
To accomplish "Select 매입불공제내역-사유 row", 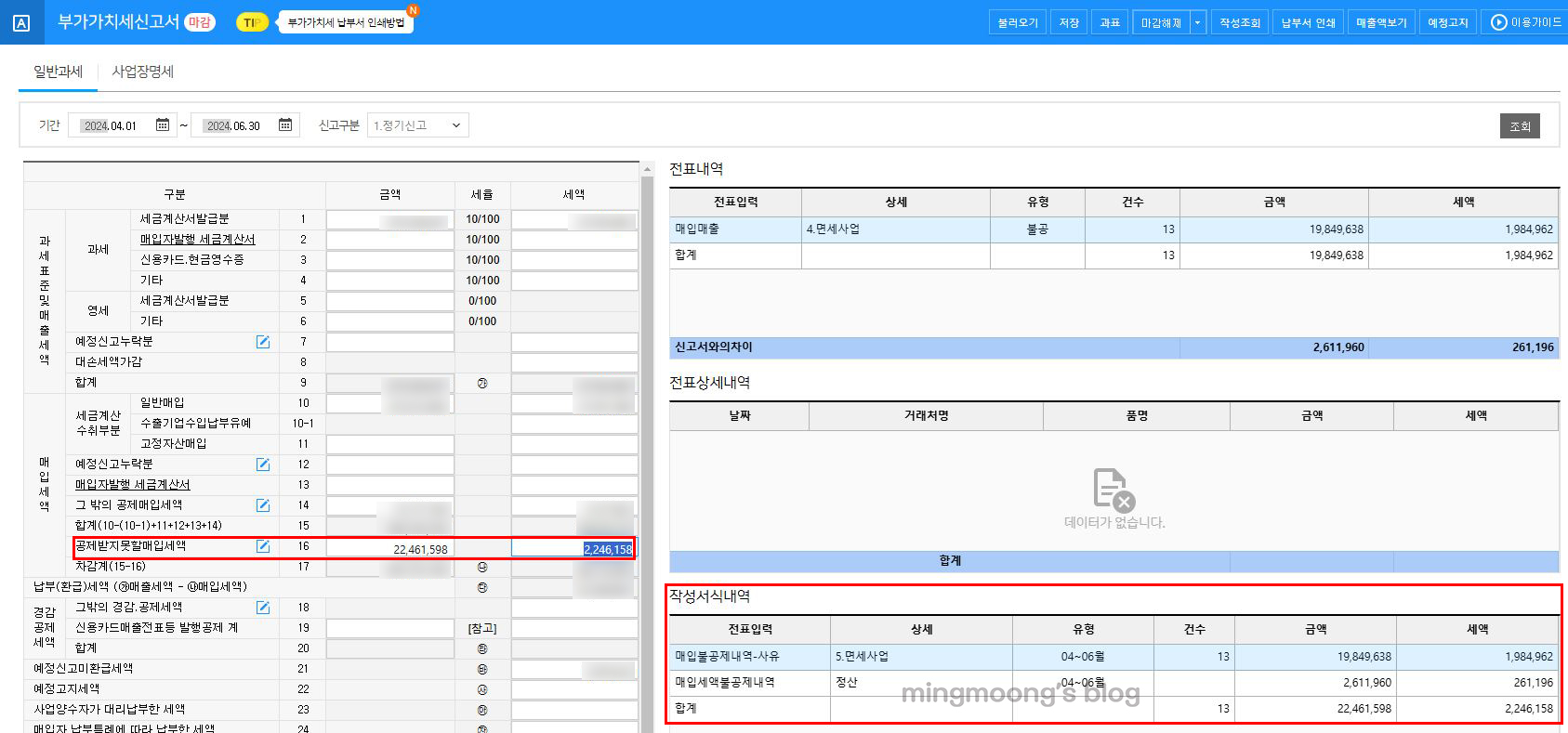I will (x=1113, y=657).
